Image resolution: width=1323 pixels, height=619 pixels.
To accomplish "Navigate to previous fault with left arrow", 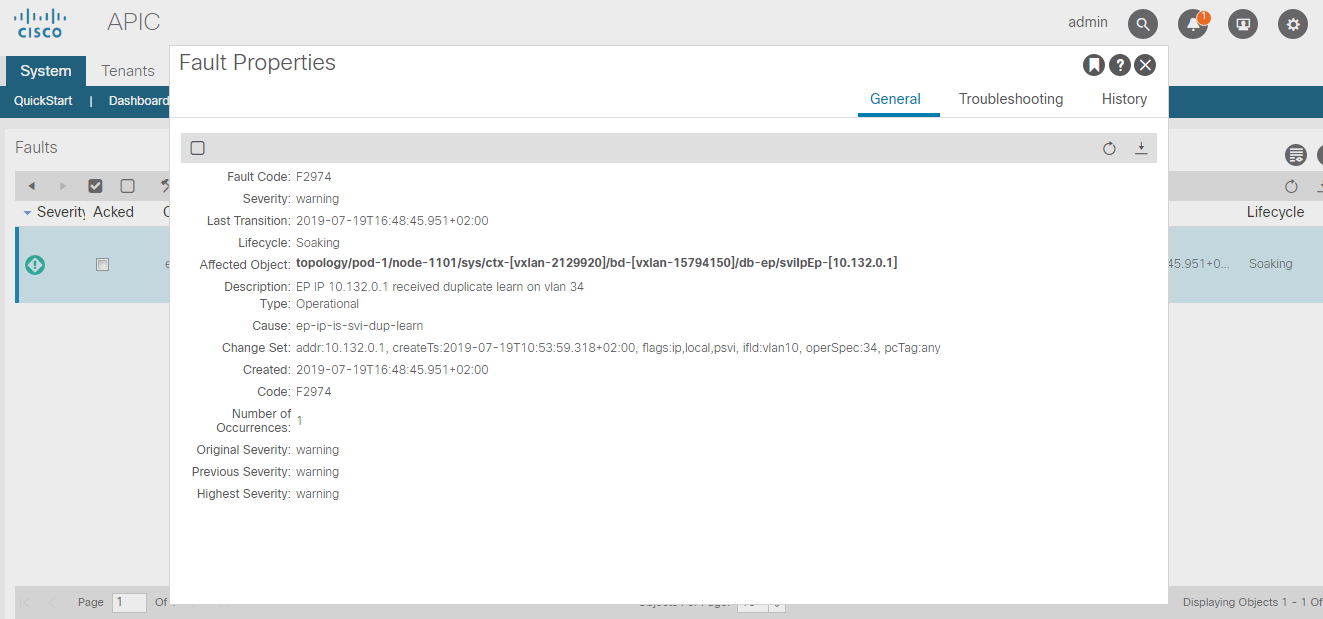I will [31, 186].
